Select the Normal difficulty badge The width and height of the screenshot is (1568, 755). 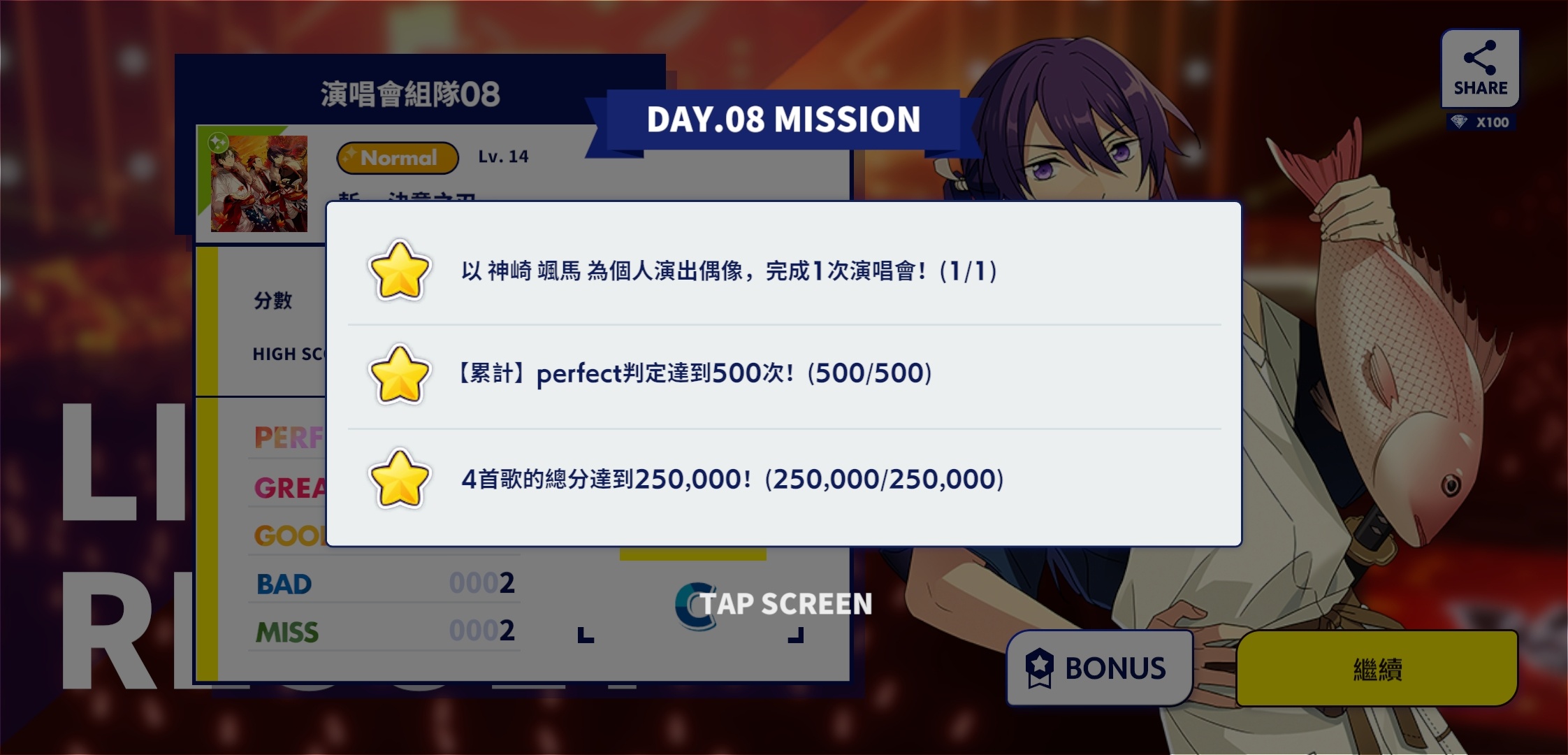point(398,158)
